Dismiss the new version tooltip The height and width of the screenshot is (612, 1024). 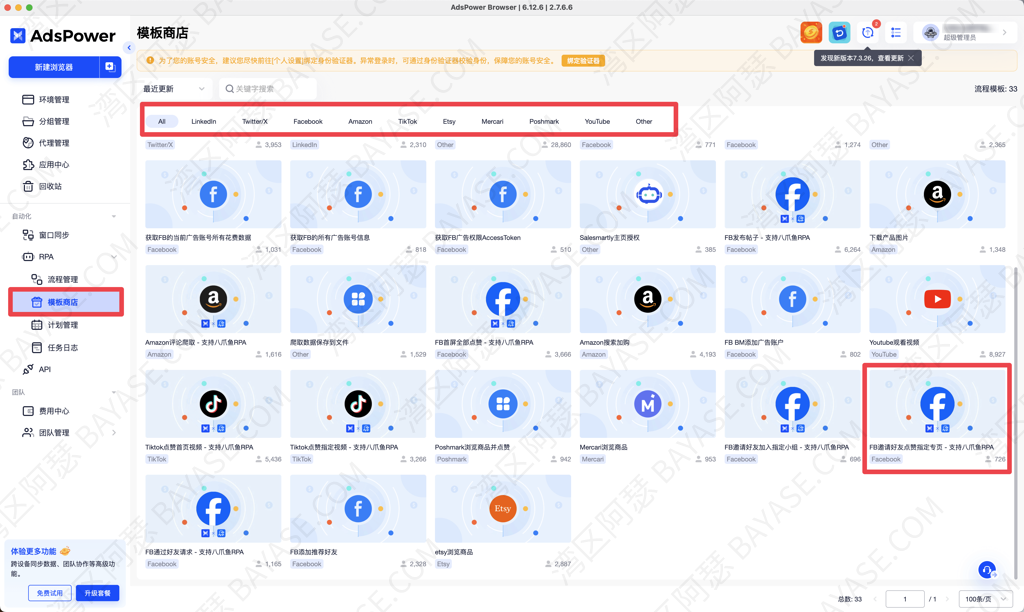coord(911,58)
